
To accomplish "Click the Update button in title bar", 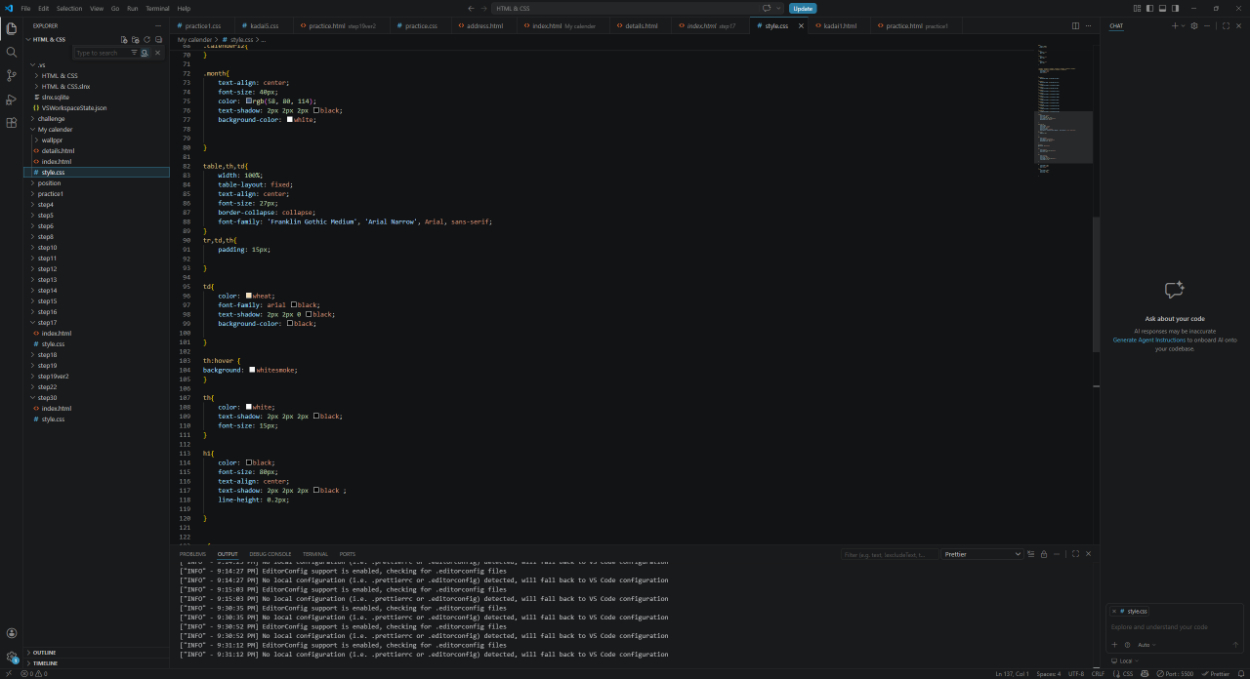I will click(x=802, y=8).
